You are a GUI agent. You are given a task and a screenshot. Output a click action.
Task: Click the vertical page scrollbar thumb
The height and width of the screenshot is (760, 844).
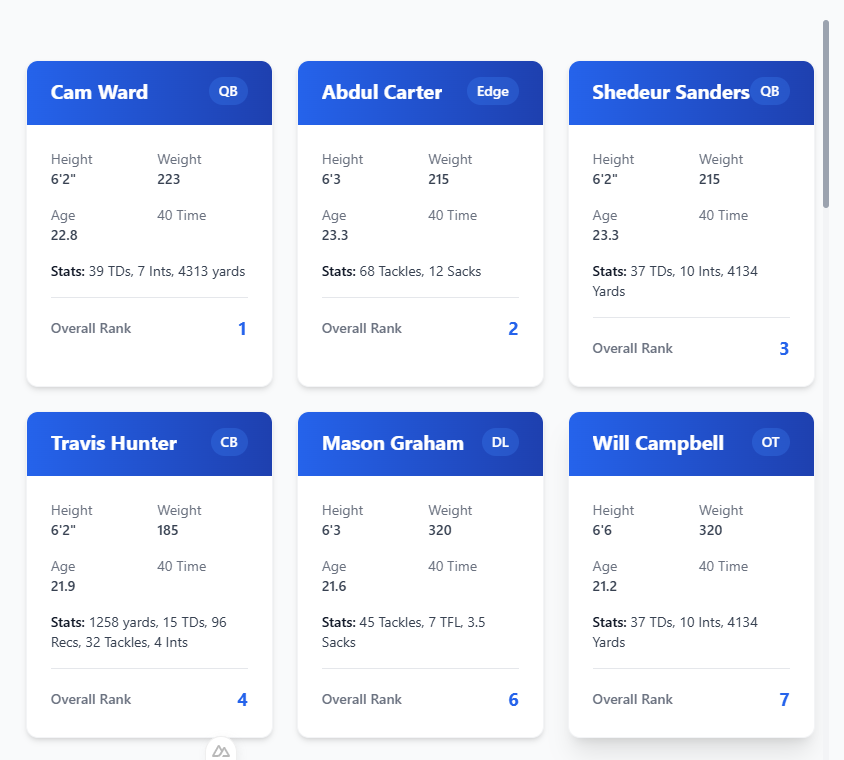point(826,113)
